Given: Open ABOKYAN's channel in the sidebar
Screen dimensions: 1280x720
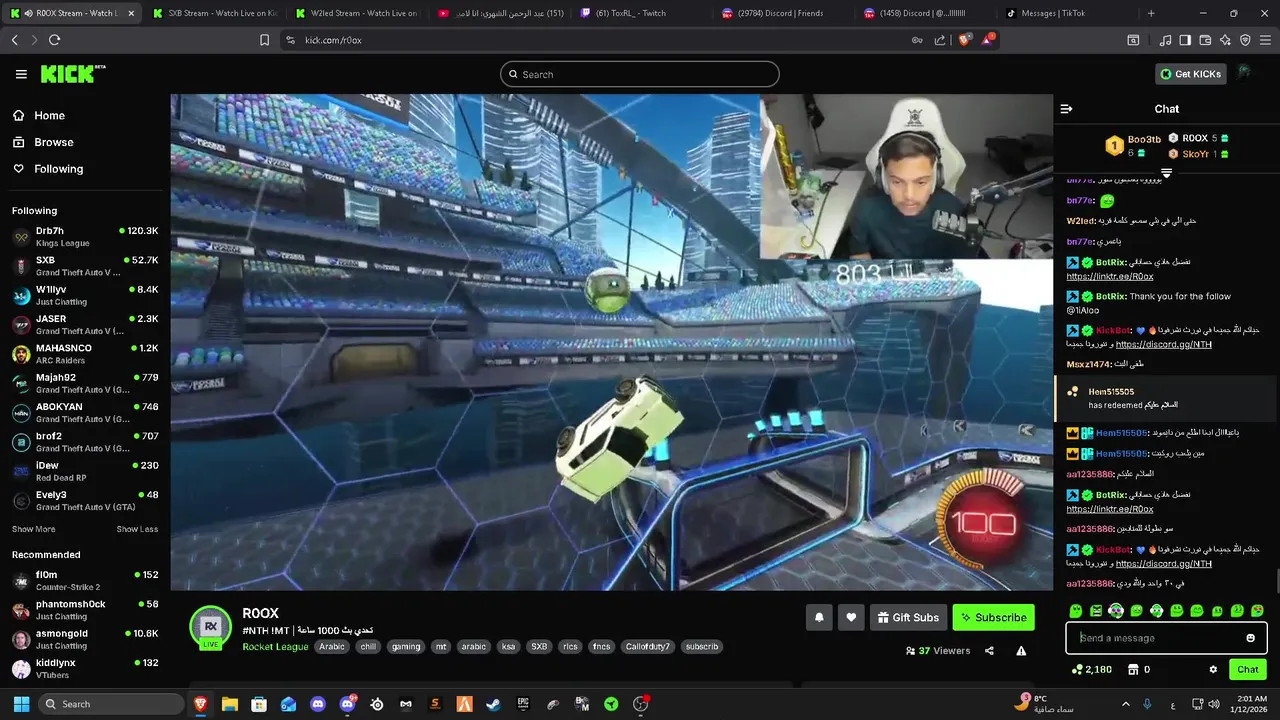Looking at the screenshot, I should (x=85, y=413).
